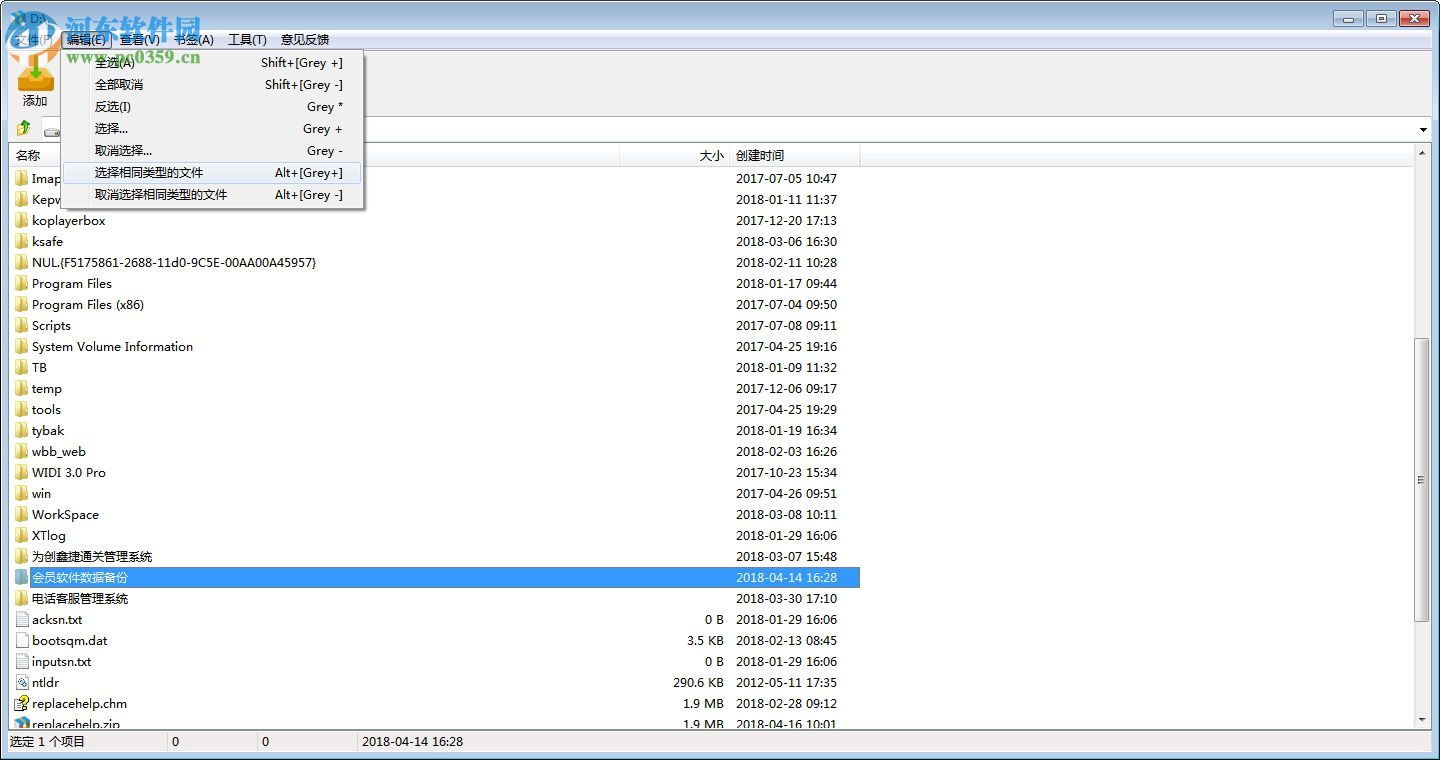Click the XTlog folder icon

[22, 535]
